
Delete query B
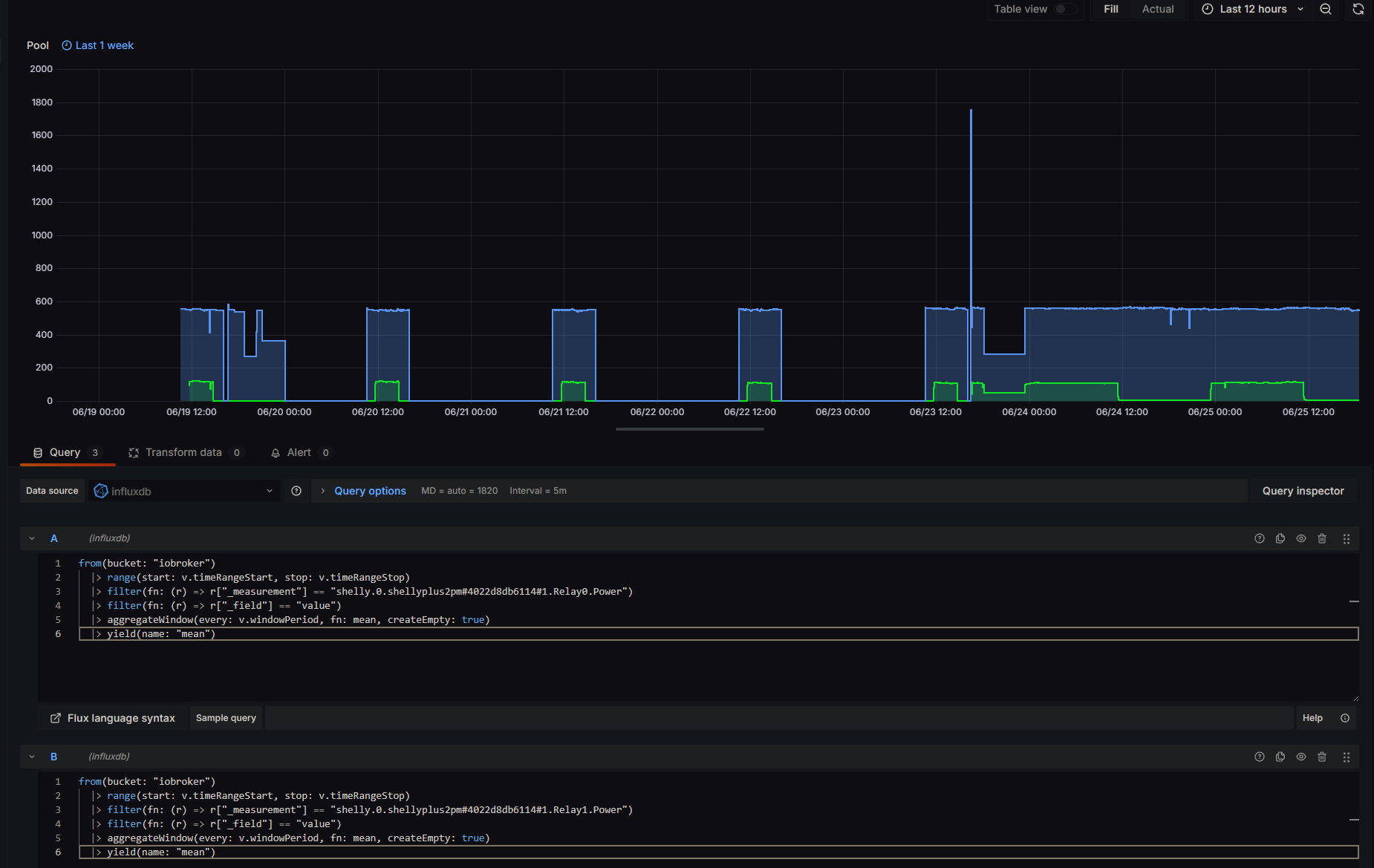pos(1322,757)
